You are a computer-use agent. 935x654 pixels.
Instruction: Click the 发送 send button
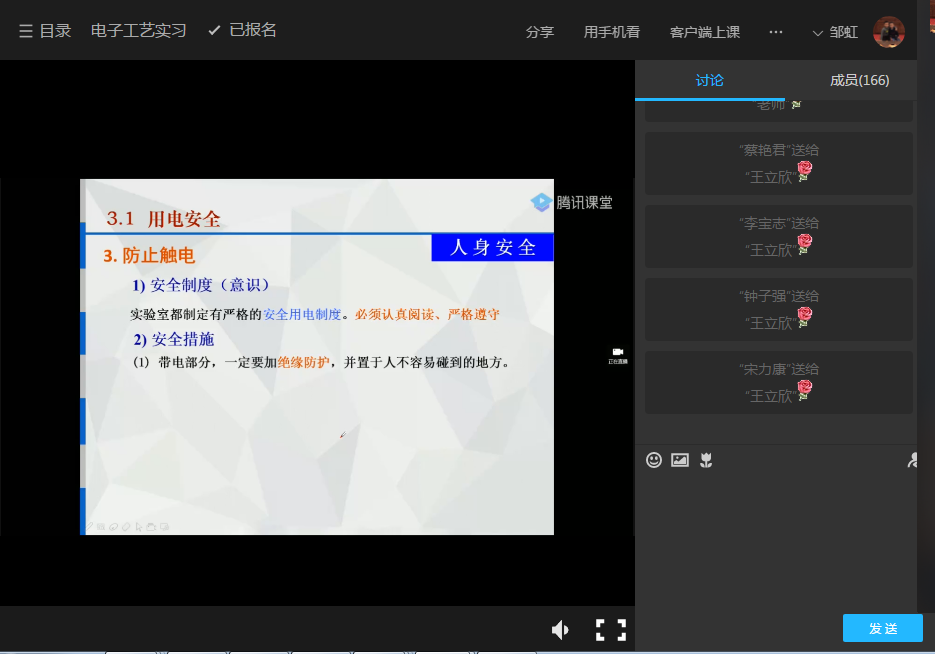pos(883,628)
